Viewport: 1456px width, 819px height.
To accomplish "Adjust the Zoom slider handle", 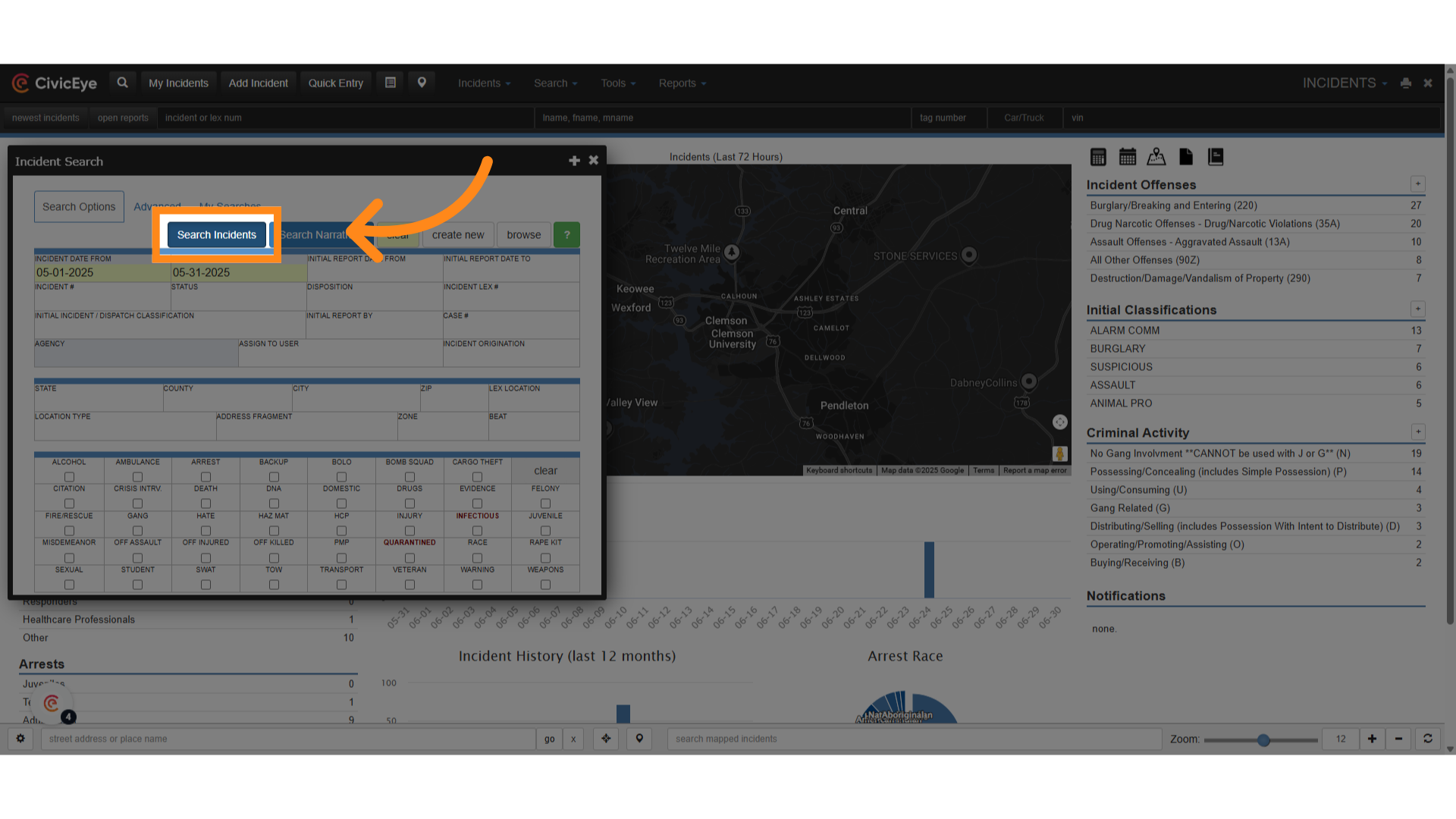I will coord(1263,739).
